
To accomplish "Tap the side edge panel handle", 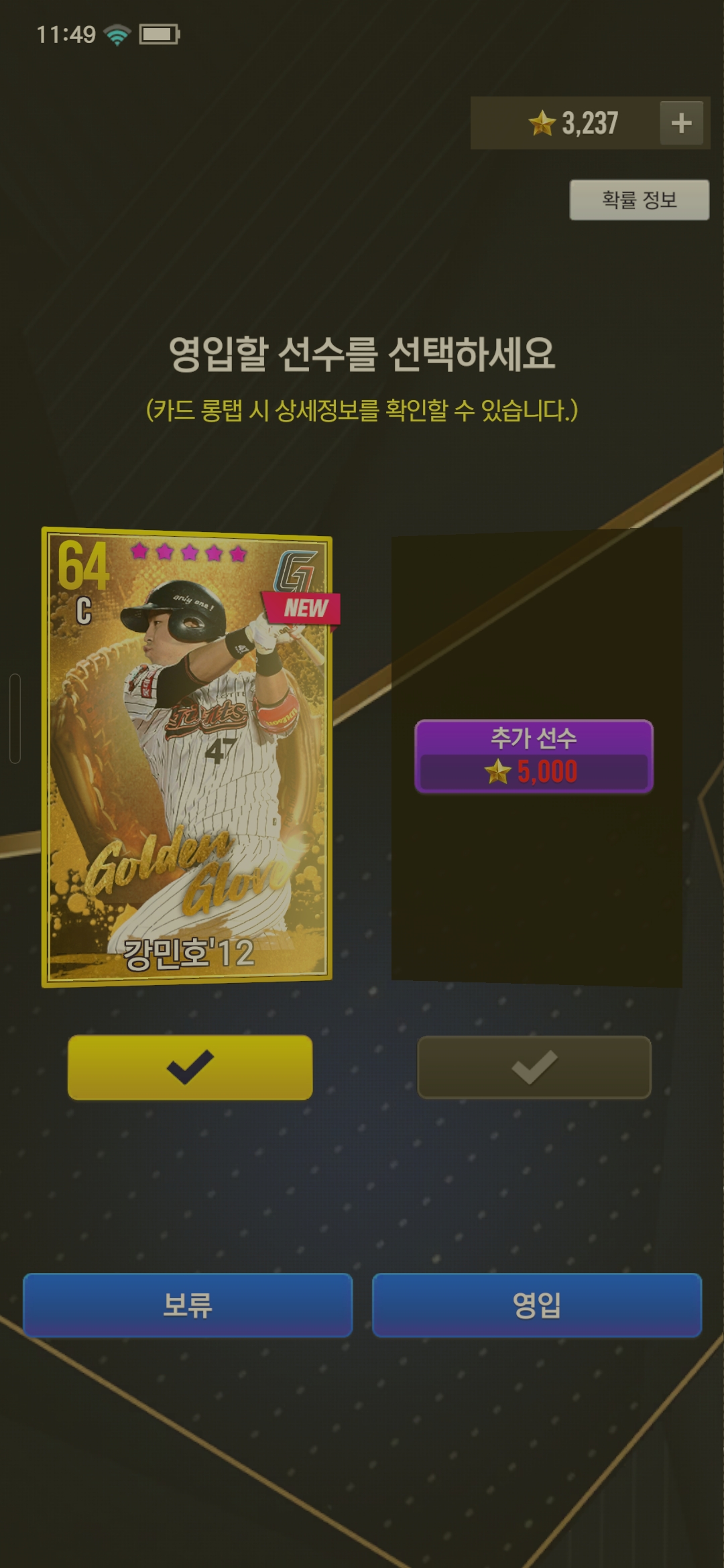I will point(15,718).
